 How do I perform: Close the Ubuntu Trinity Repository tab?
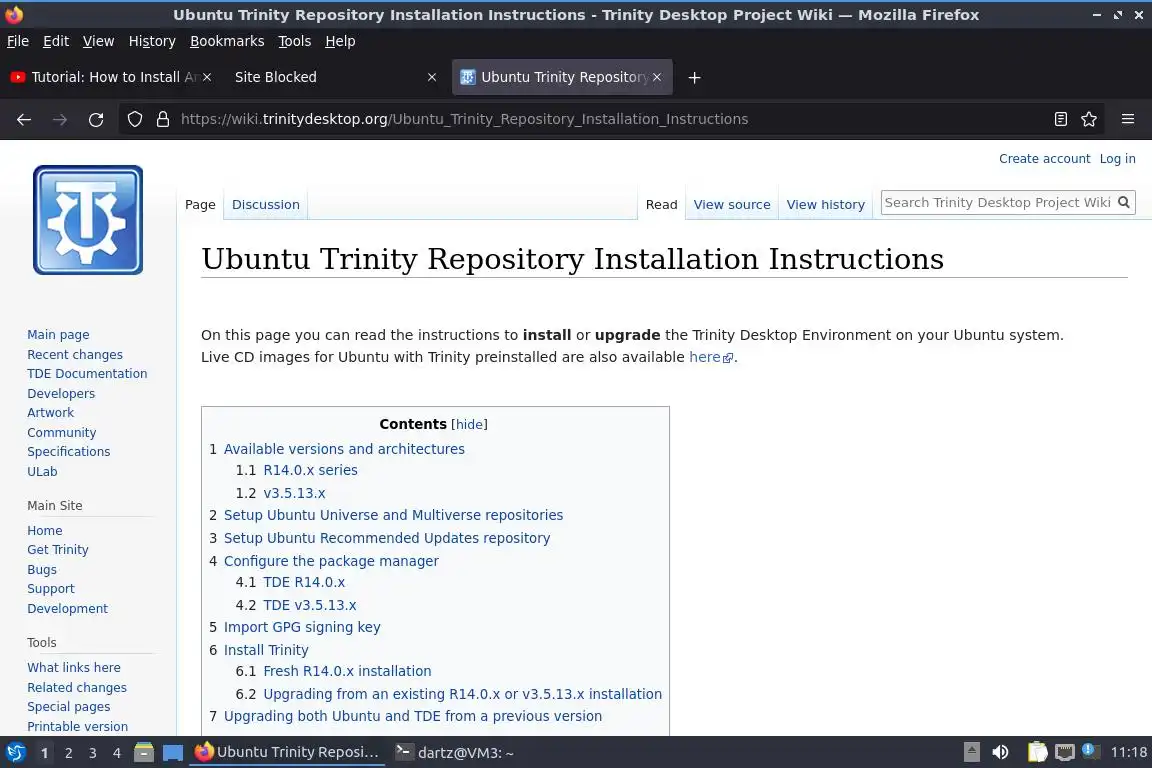pos(657,77)
